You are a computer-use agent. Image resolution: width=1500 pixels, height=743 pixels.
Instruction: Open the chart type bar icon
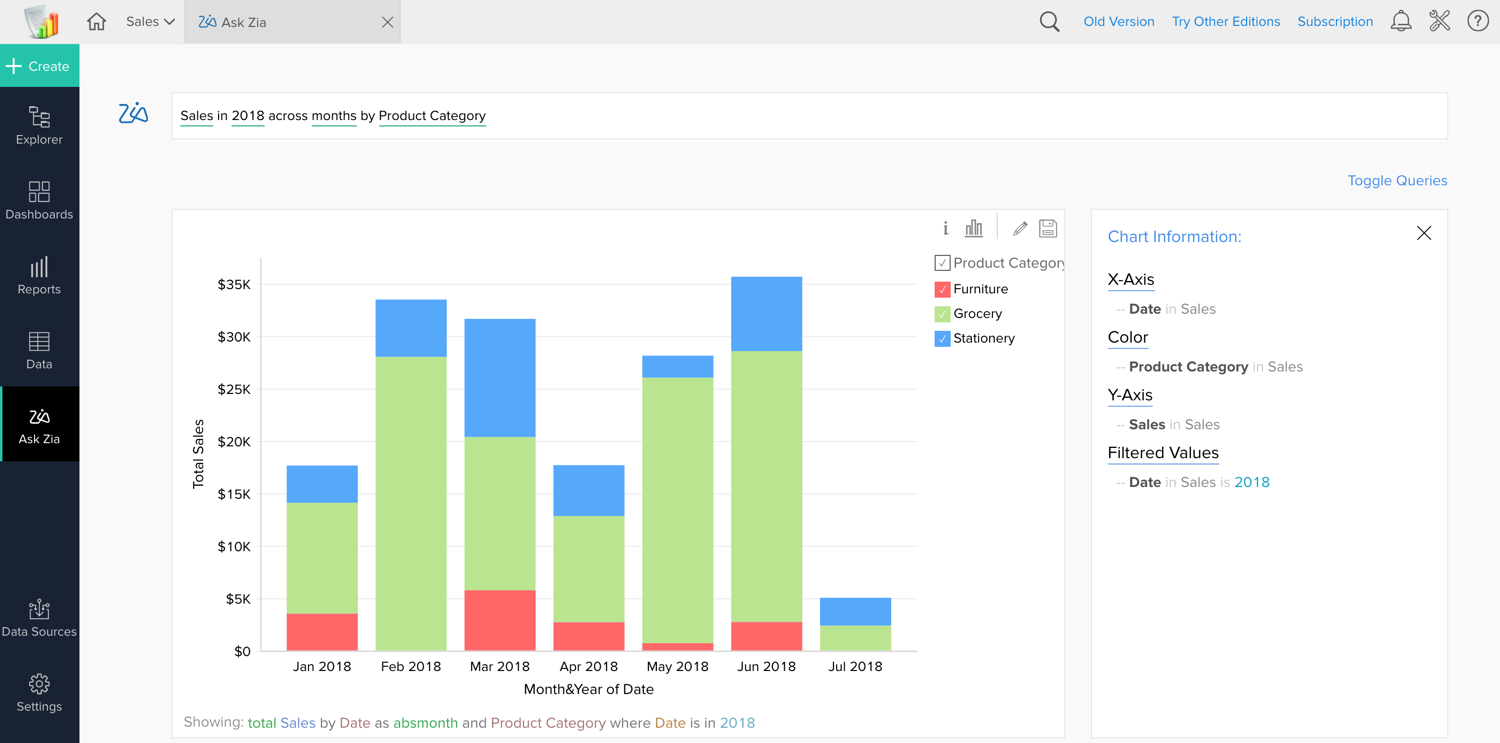point(974,229)
